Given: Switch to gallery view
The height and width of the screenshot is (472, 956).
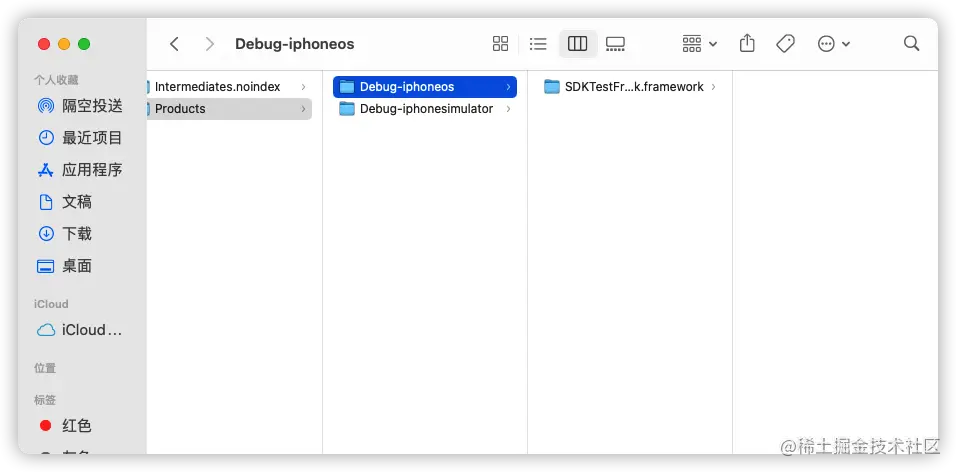Looking at the screenshot, I should pyautogui.click(x=615, y=43).
